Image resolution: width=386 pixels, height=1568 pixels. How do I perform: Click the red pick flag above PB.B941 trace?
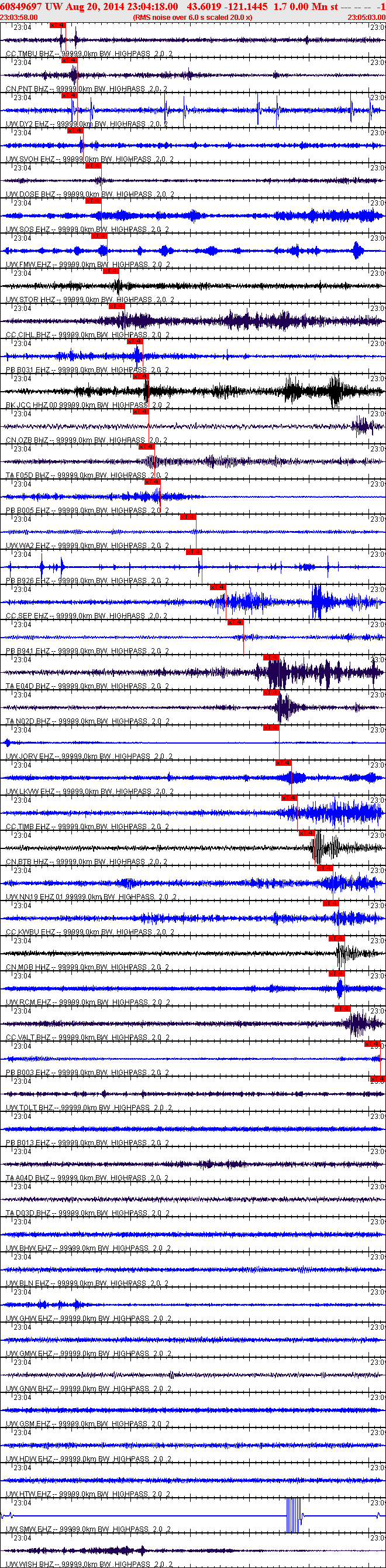[x=235, y=622]
